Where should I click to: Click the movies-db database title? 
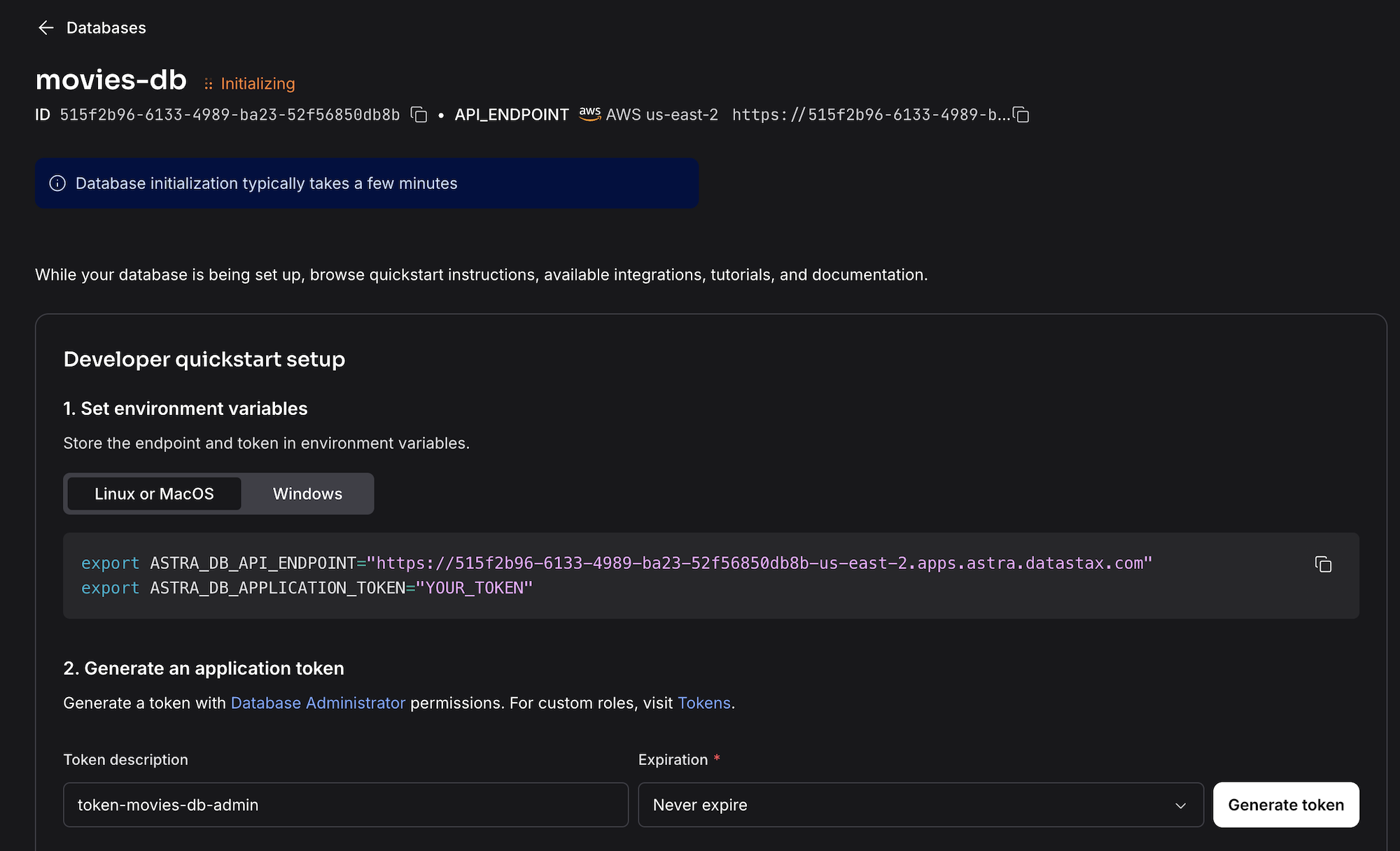point(111,80)
